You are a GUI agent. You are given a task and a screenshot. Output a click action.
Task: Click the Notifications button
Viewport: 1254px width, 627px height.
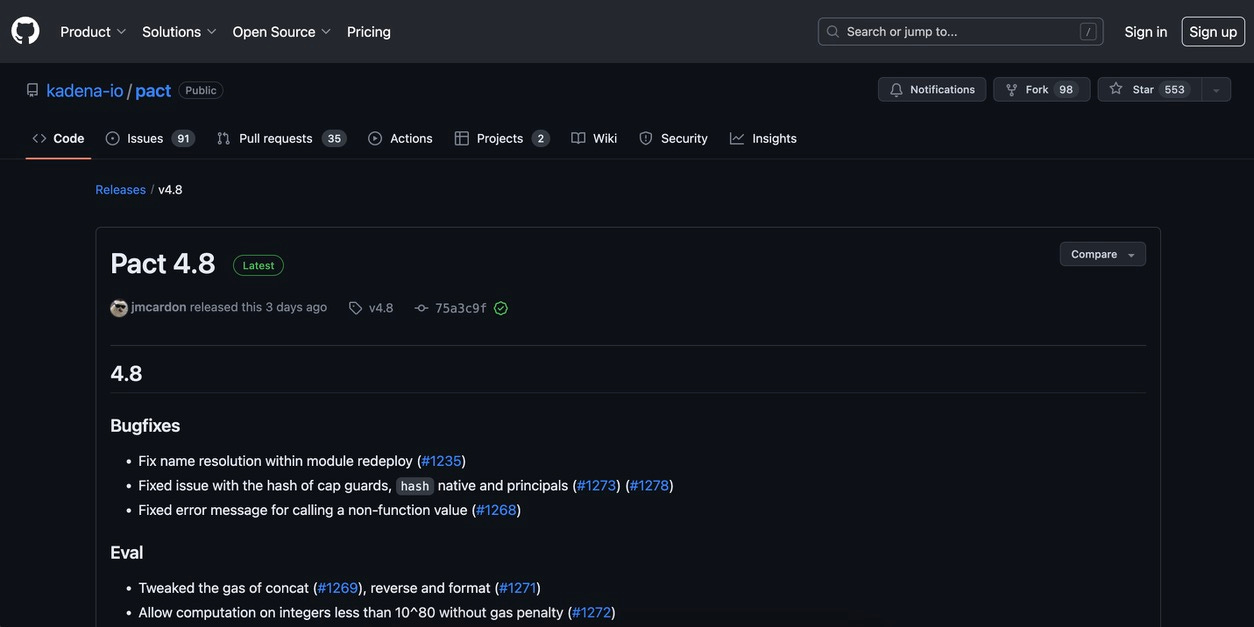point(932,90)
